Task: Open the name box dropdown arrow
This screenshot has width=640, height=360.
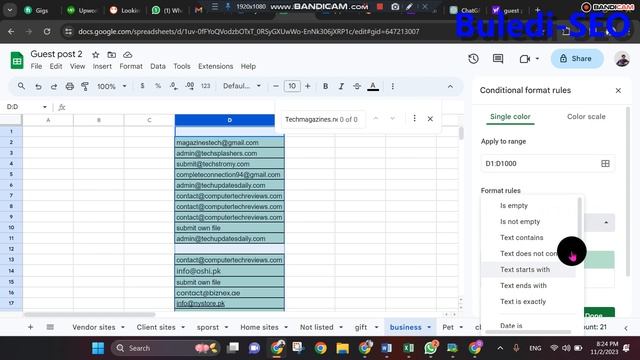Action: click(44, 107)
